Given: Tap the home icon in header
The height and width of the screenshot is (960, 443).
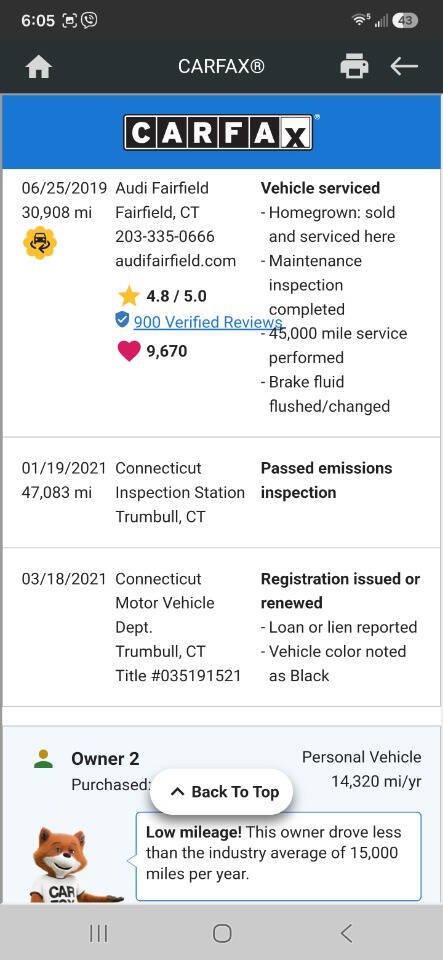Looking at the screenshot, I should click(39, 67).
